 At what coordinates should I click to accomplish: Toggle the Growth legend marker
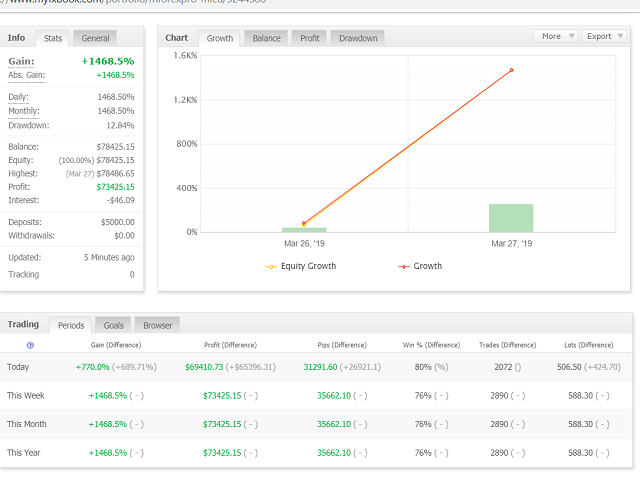click(x=404, y=267)
